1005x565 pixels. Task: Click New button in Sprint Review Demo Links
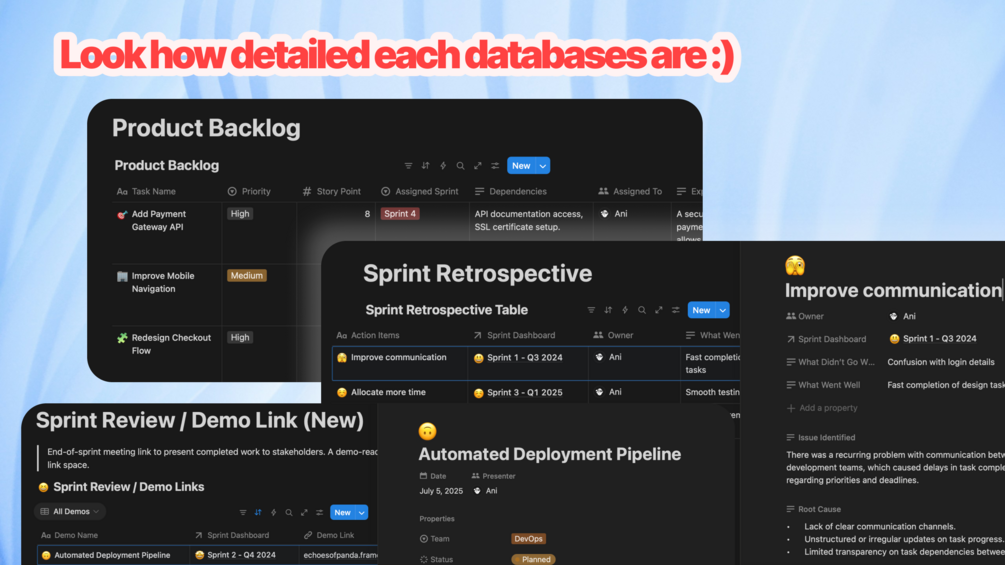(343, 512)
